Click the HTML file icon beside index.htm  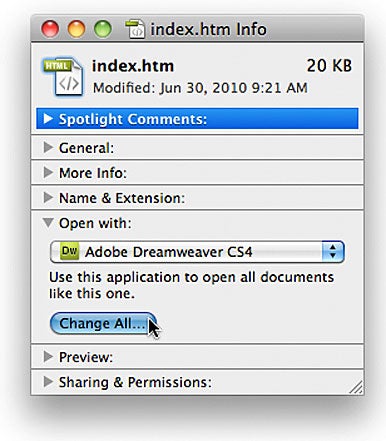pos(63,77)
